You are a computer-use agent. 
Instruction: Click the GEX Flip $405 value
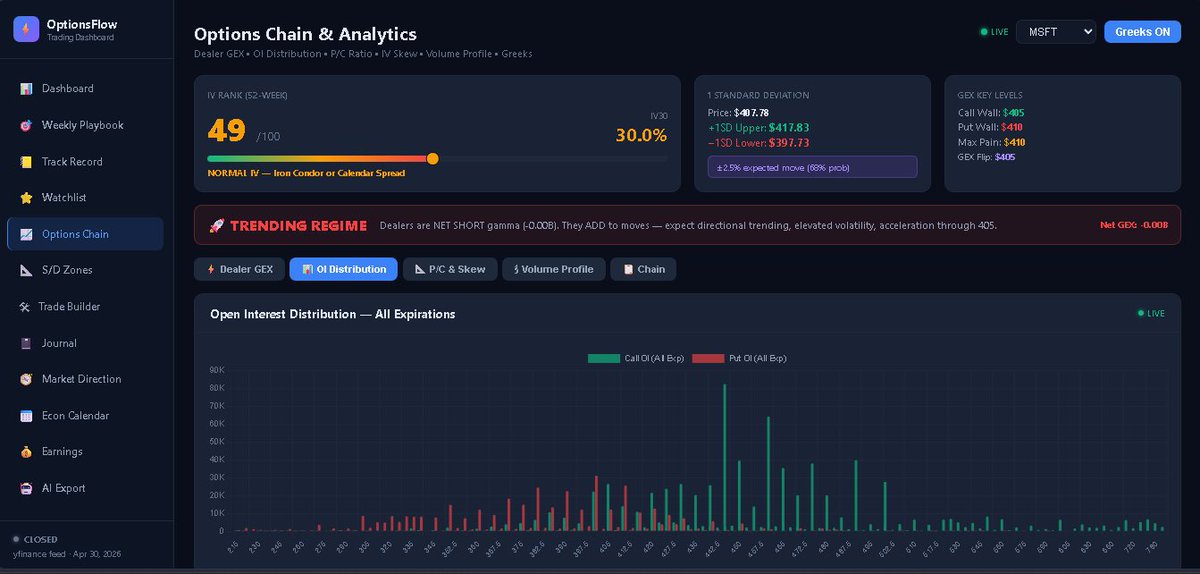[x=1005, y=157]
